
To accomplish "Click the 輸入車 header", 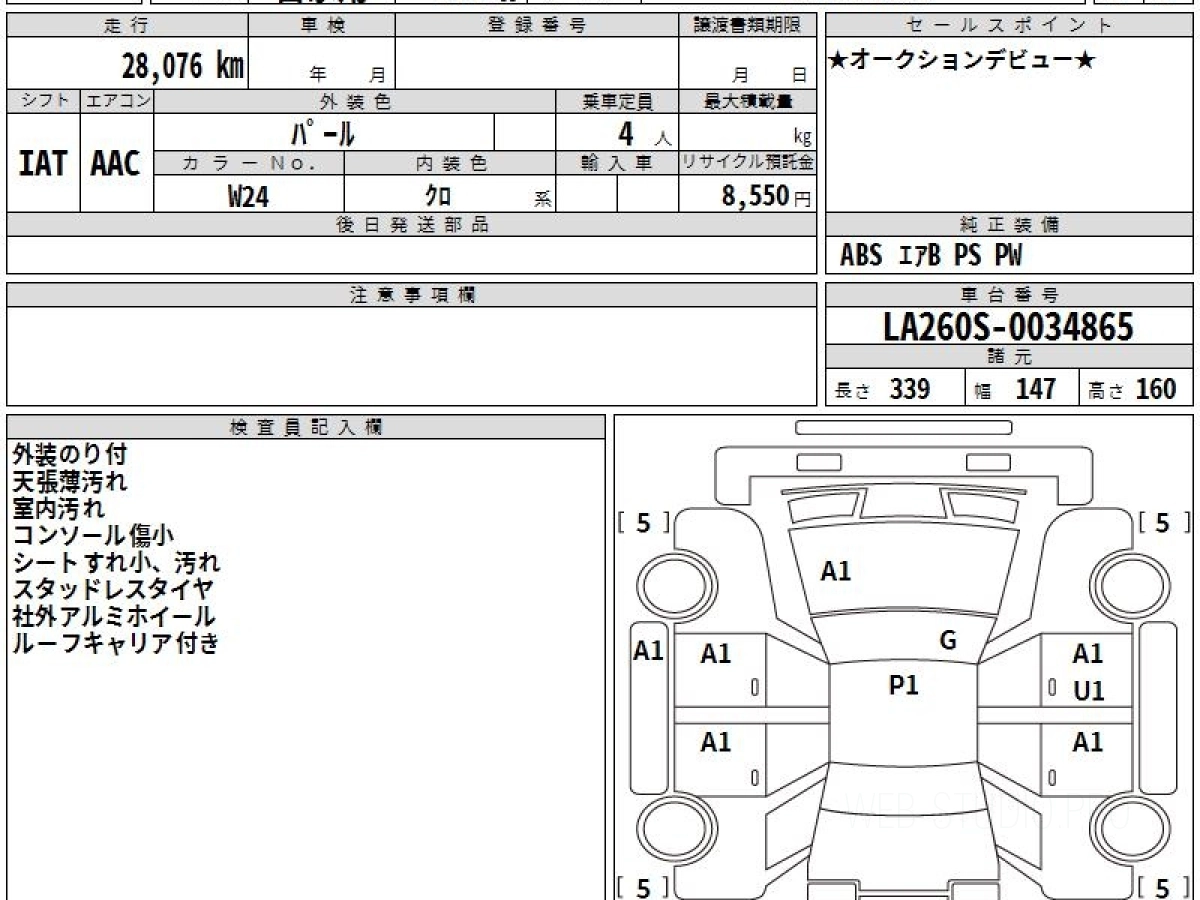I will coord(617,163).
